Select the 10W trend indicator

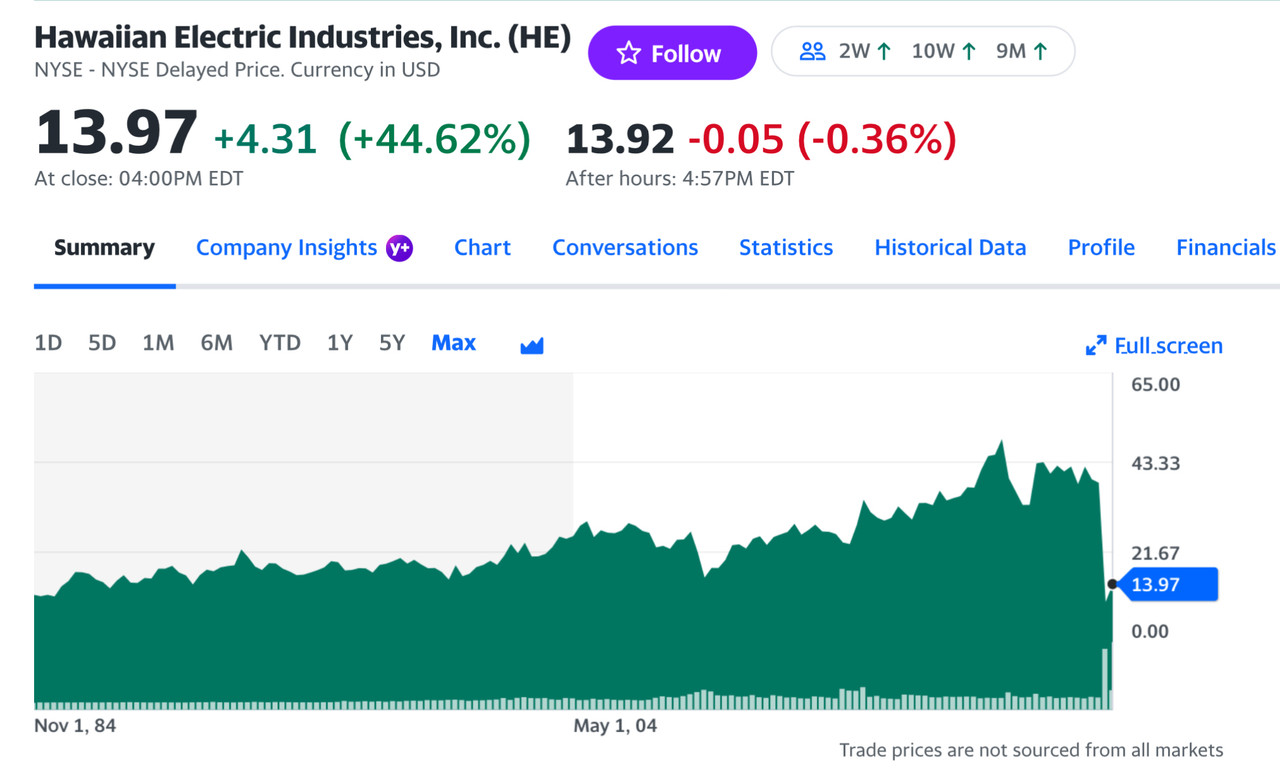click(x=944, y=51)
